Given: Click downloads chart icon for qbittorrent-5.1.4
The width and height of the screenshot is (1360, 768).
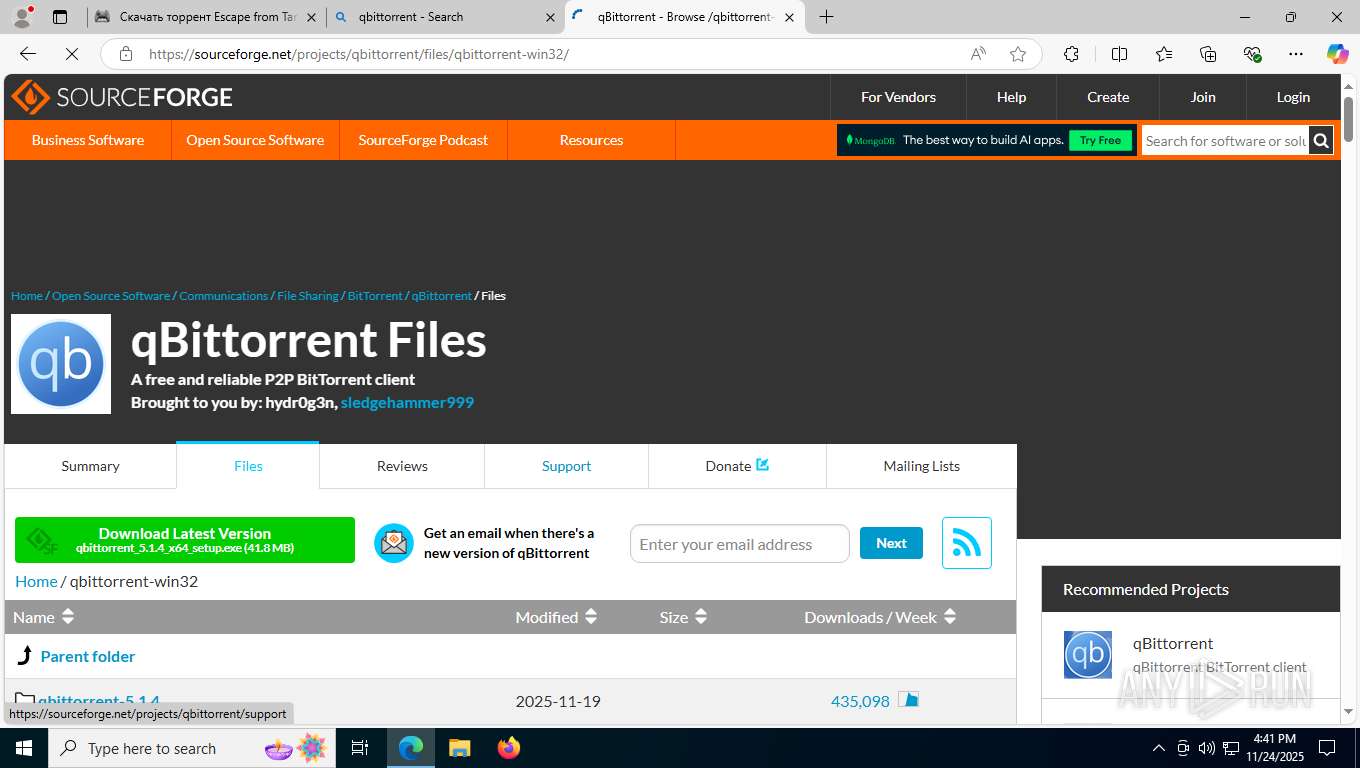Looking at the screenshot, I should (908, 700).
